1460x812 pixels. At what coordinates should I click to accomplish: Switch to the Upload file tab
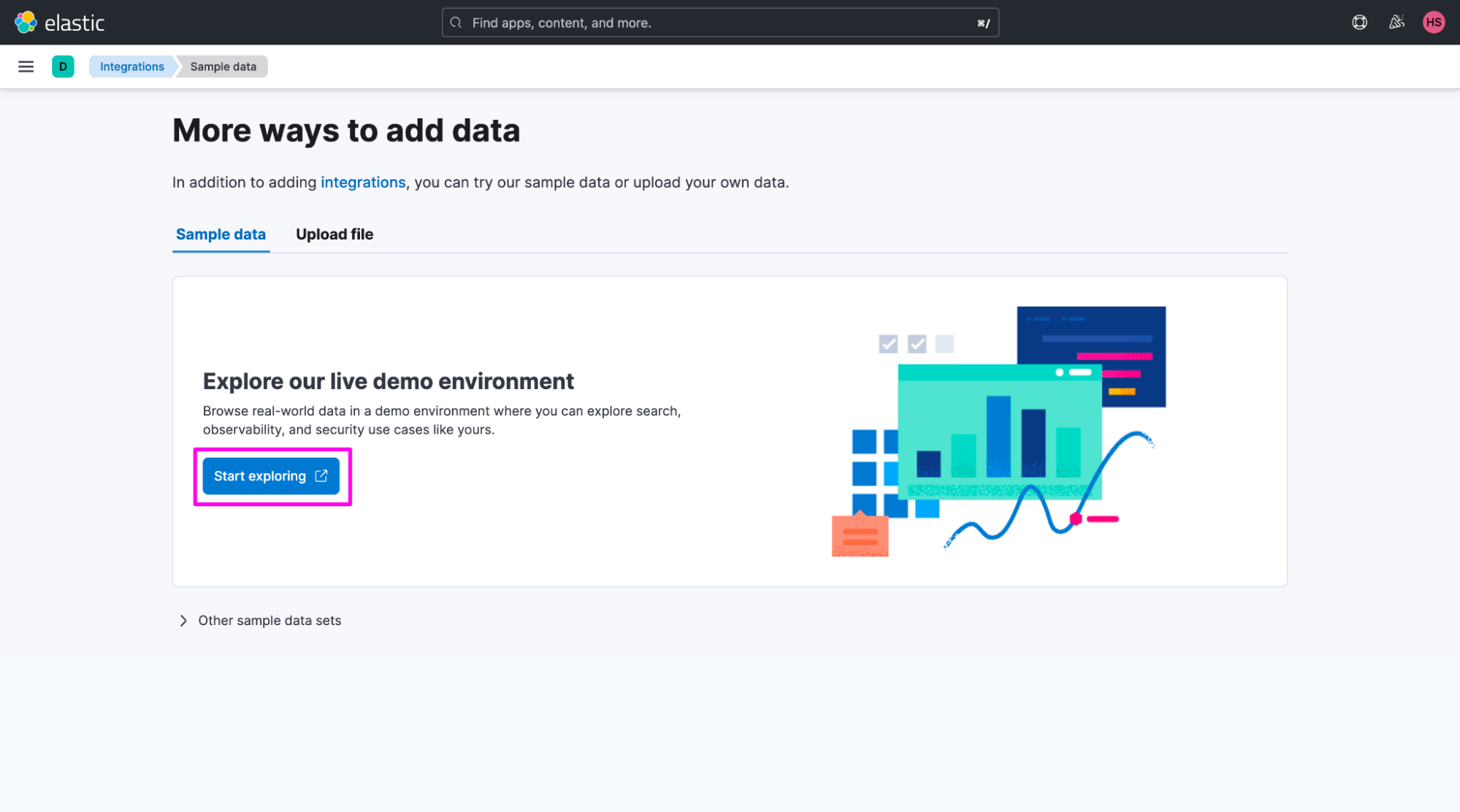tap(334, 234)
